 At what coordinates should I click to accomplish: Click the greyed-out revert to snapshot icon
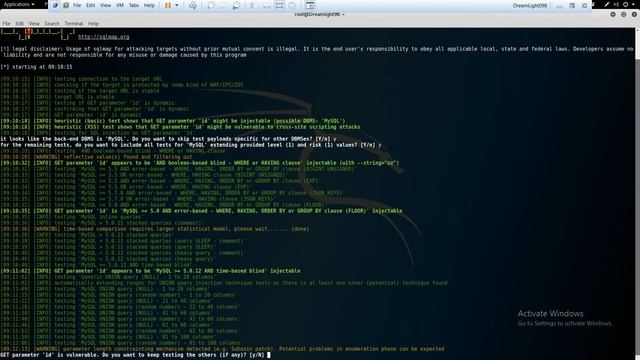tap(224, 5)
